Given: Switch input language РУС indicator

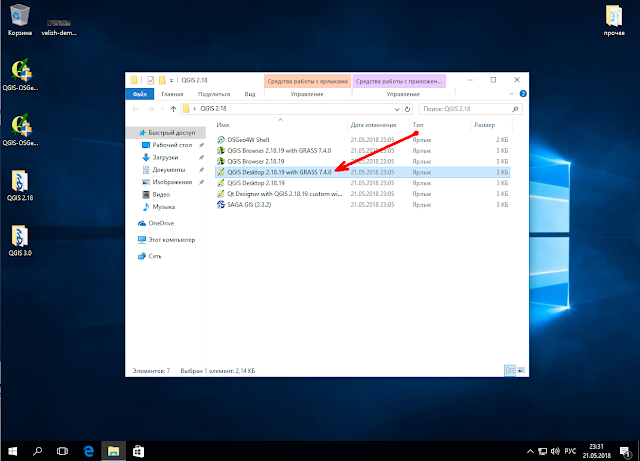Looking at the screenshot, I should tap(570, 451).
